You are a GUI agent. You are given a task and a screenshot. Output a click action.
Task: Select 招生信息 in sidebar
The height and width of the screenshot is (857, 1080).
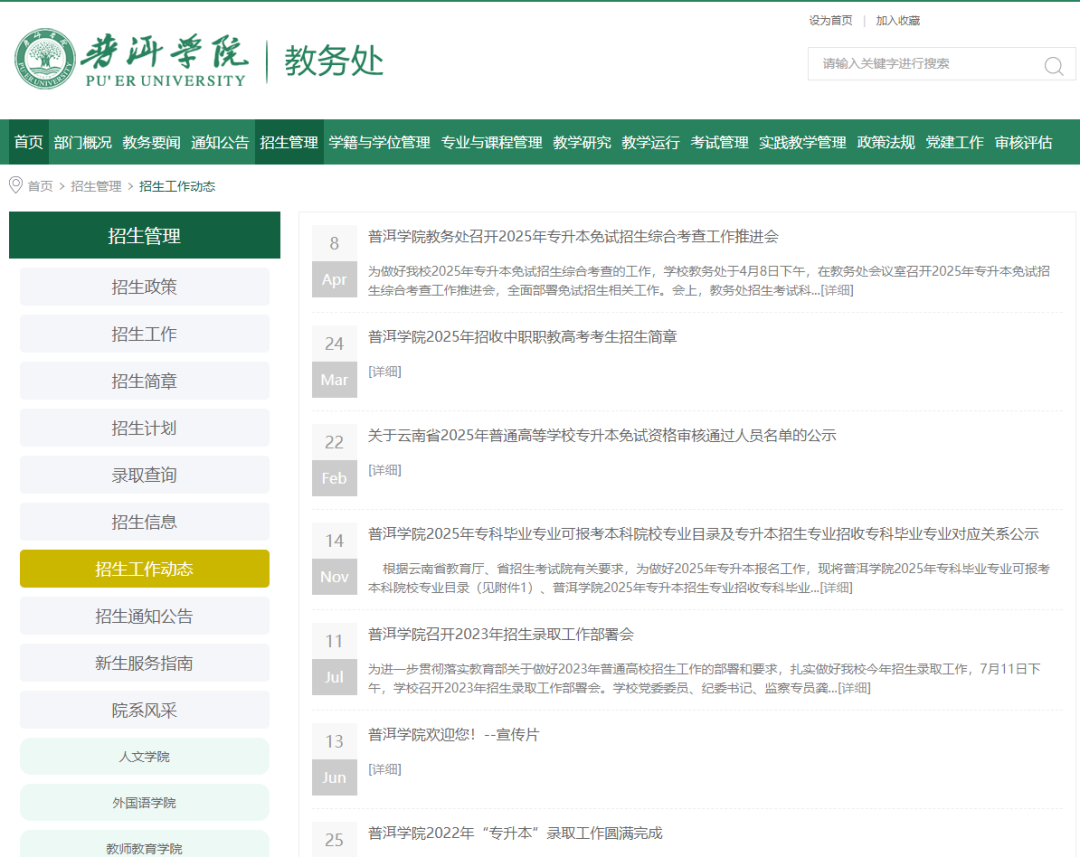point(145,522)
